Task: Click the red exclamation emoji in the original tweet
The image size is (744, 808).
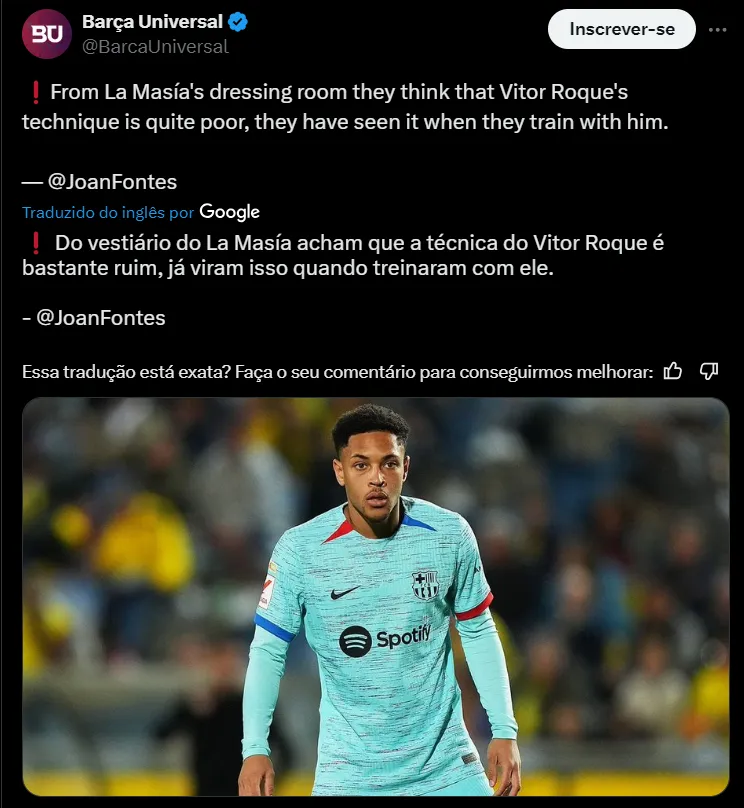Action: click(x=36, y=93)
